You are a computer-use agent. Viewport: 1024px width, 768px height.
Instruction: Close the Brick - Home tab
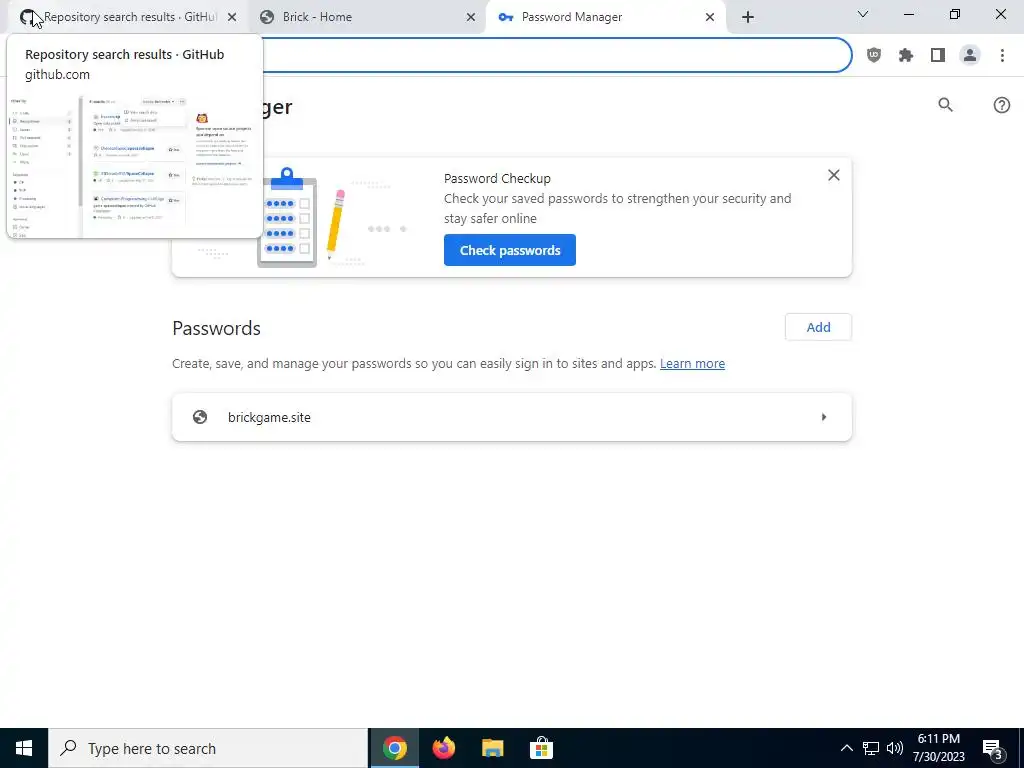point(471,18)
